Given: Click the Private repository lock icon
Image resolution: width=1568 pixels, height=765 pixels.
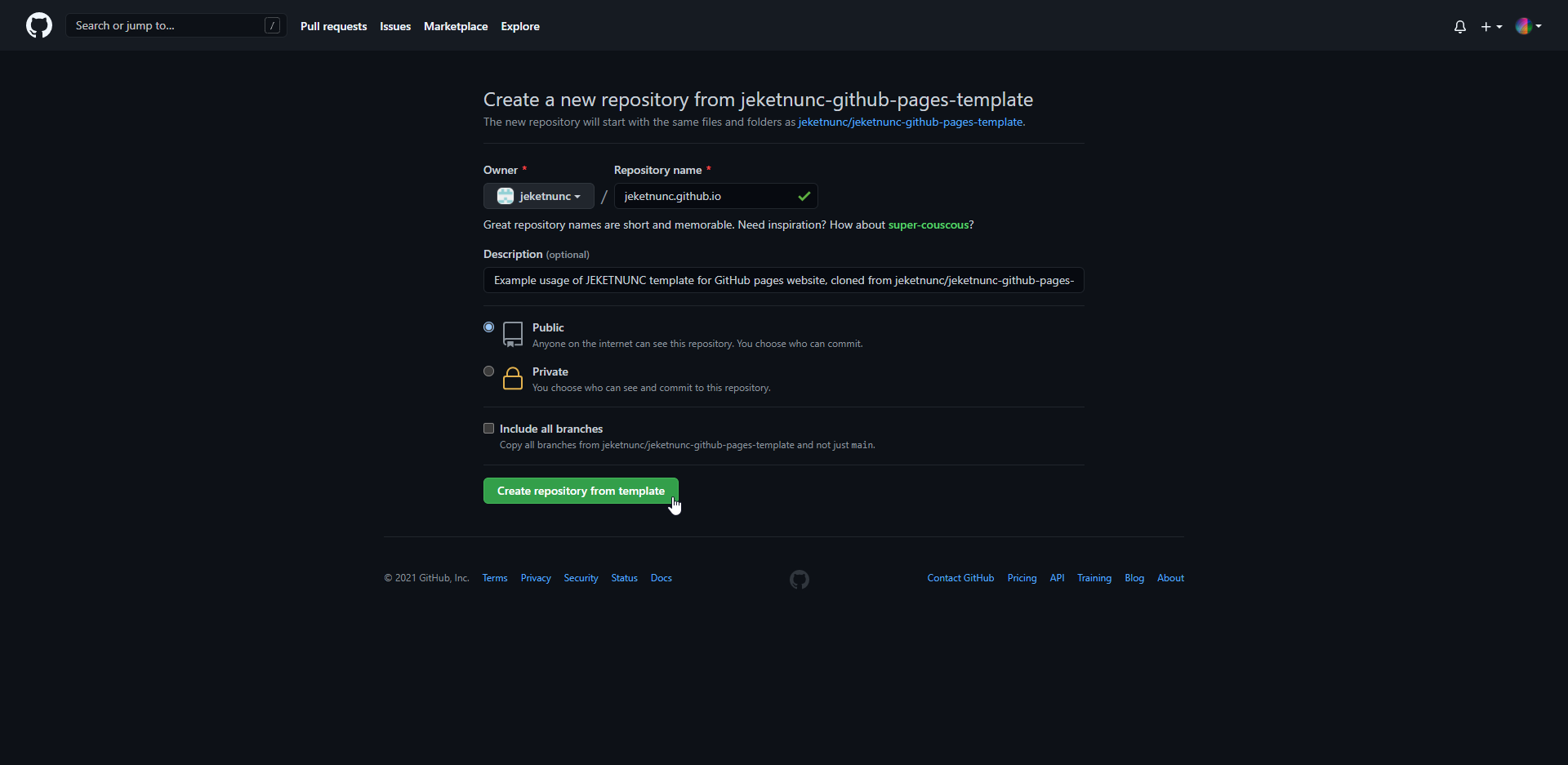Looking at the screenshot, I should pos(513,378).
